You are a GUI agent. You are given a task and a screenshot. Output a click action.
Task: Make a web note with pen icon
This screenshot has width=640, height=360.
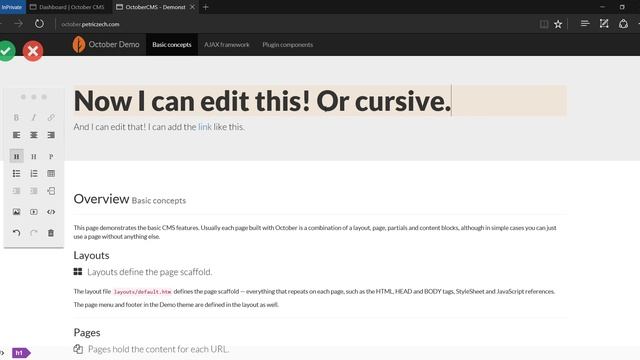pyautogui.click(x=604, y=24)
